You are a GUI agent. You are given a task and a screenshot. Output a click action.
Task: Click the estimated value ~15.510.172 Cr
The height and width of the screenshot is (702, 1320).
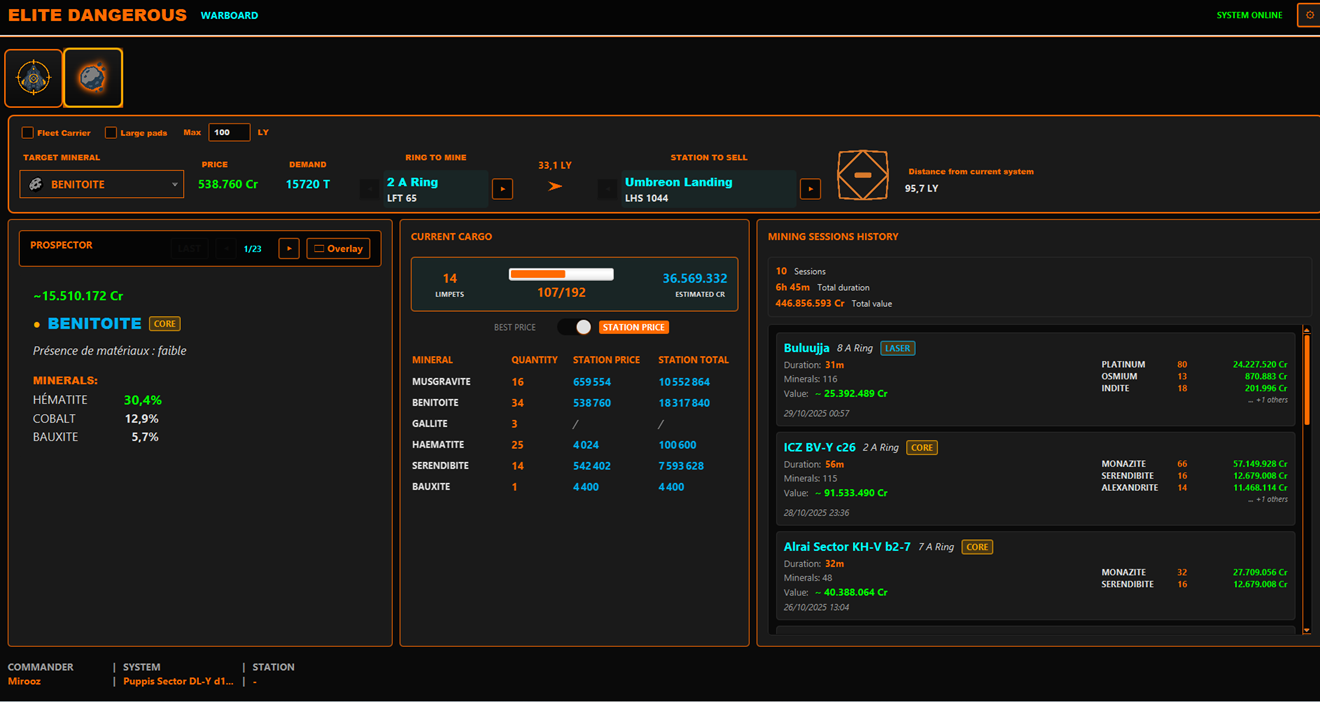click(x=78, y=296)
